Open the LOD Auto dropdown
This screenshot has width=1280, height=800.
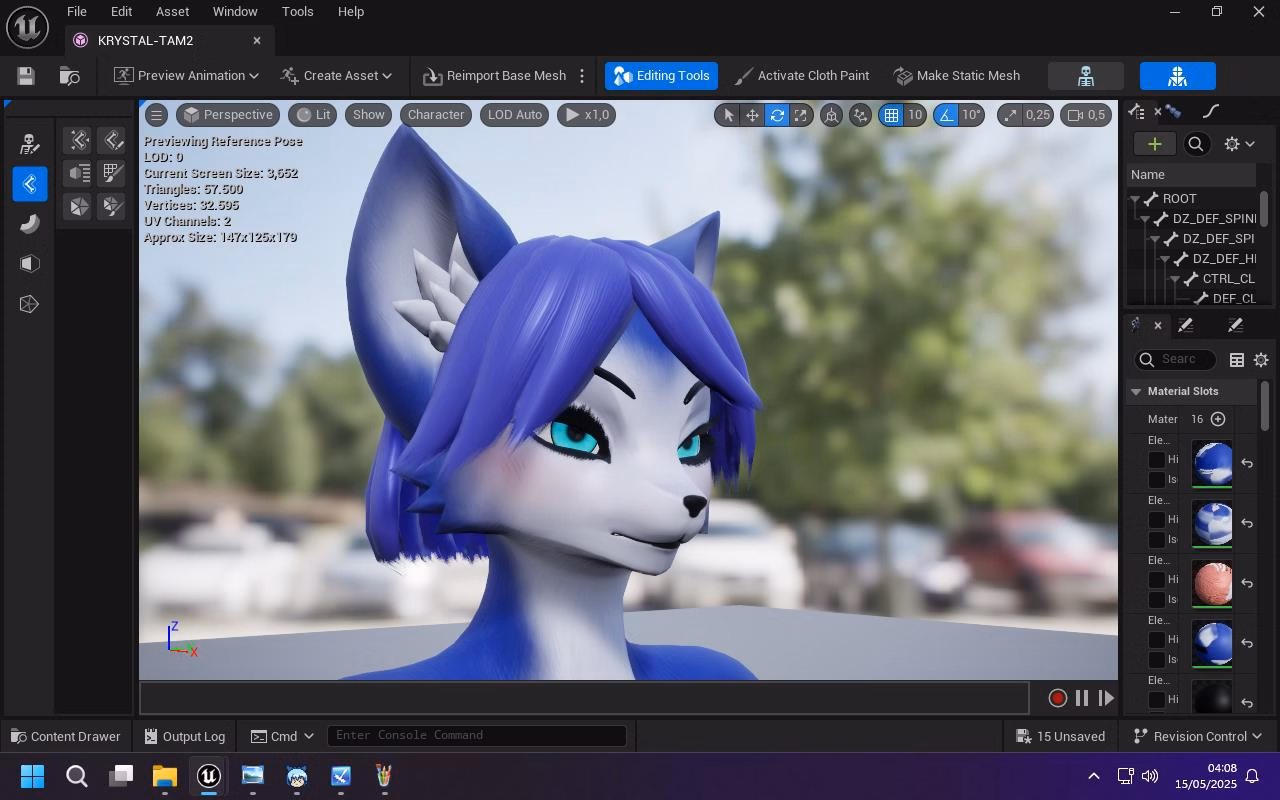[x=515, y=115]
